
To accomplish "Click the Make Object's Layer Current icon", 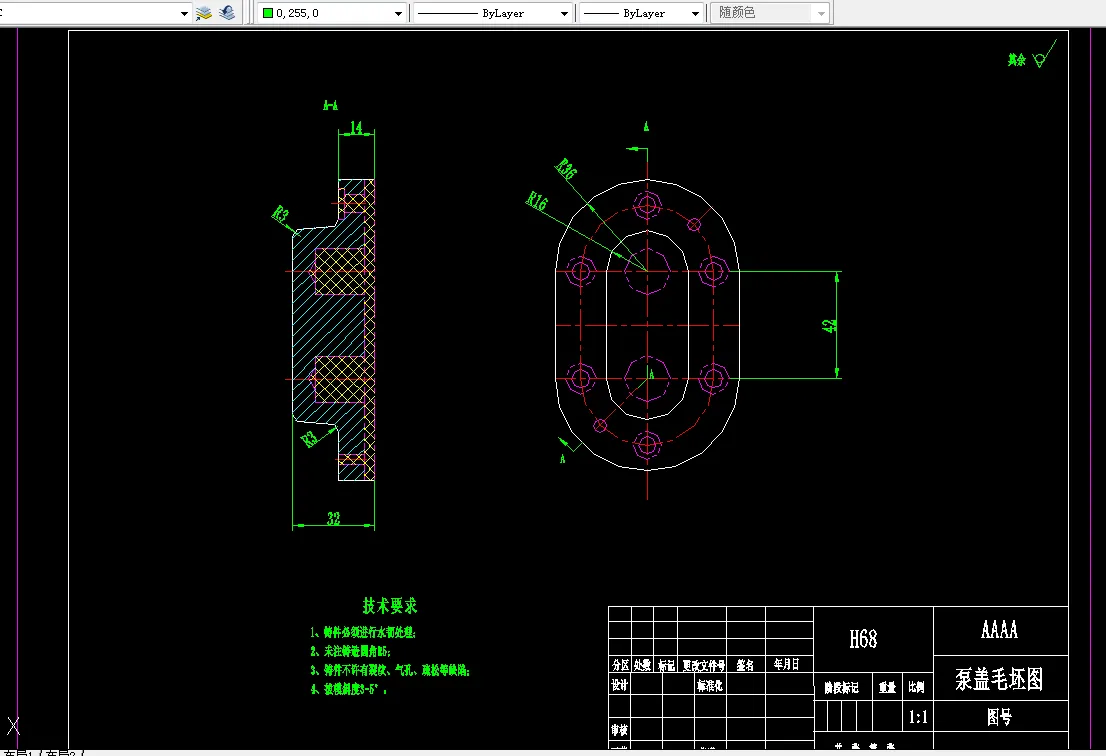I will click(204, 13).
